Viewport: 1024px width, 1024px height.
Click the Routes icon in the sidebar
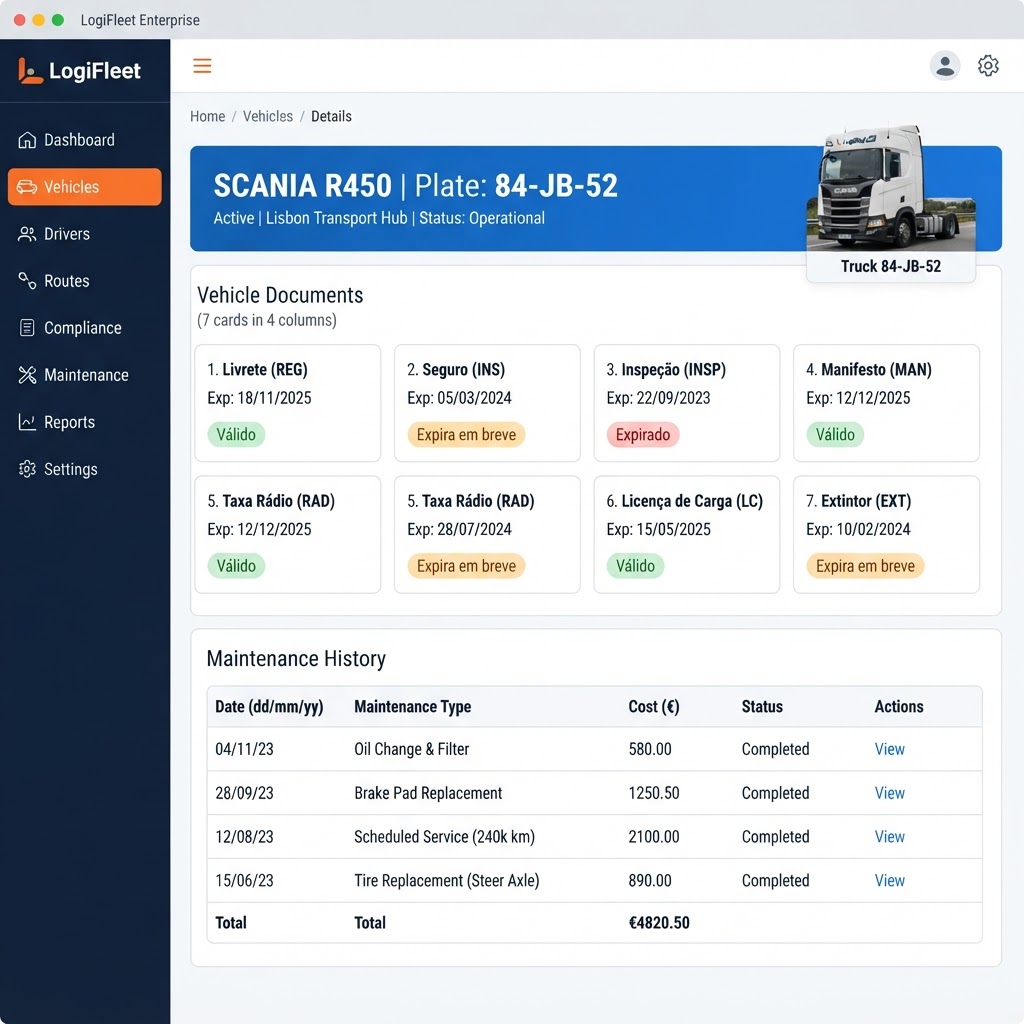[27, 281]
